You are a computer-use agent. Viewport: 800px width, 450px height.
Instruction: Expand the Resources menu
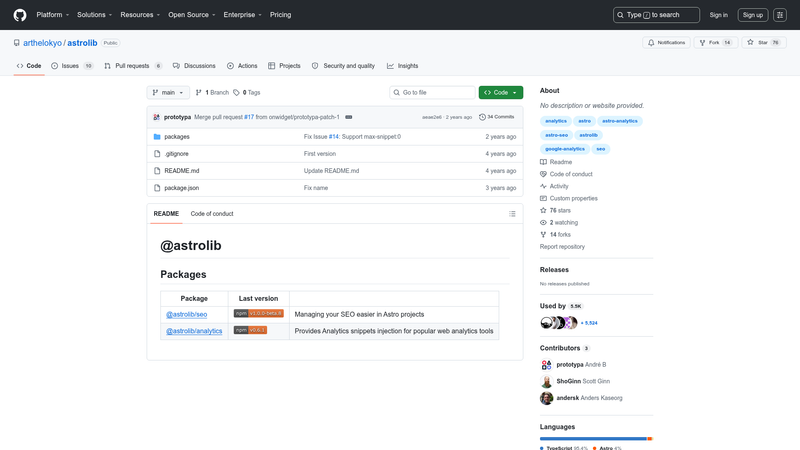click(x=140, y=15)
